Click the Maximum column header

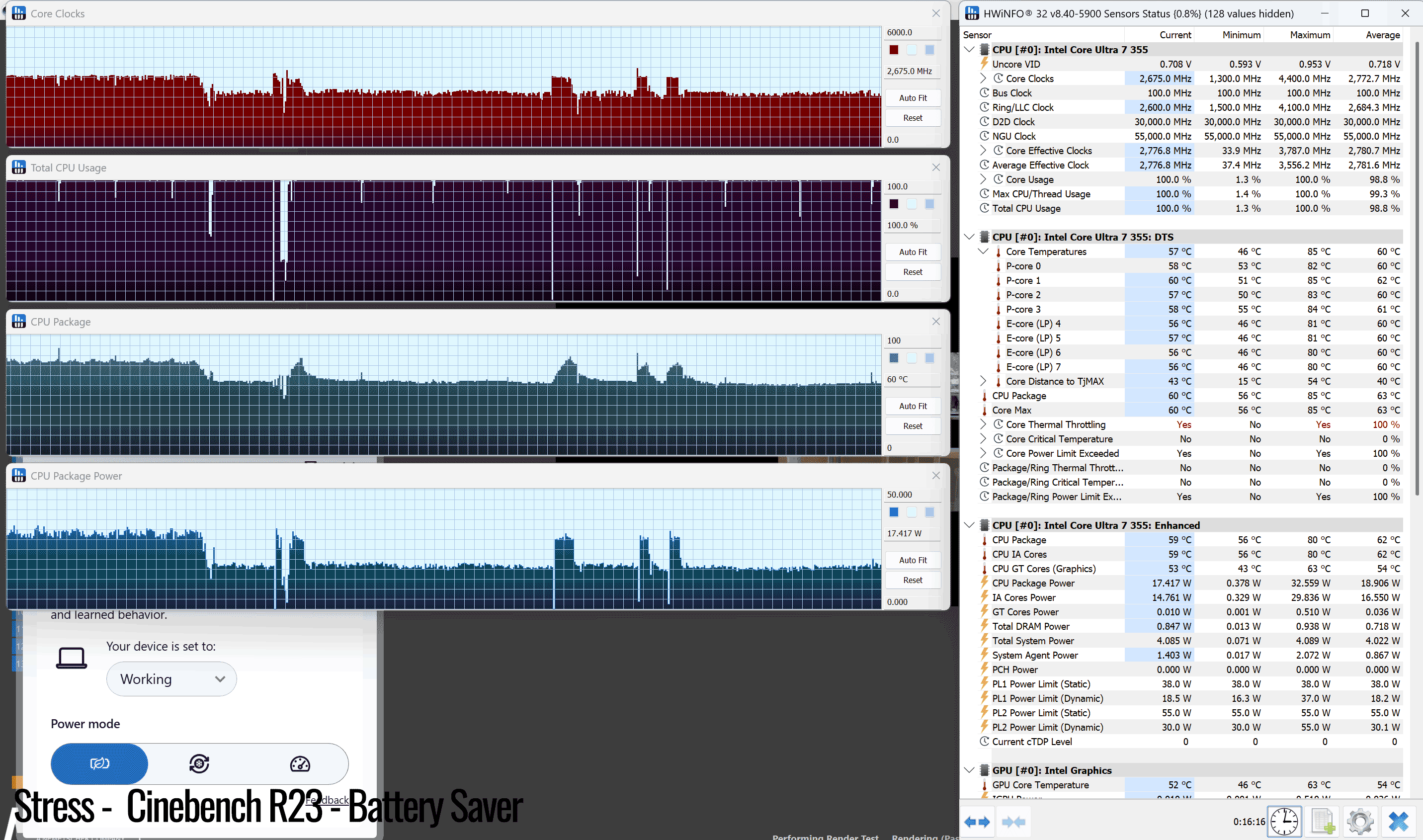[1298, 34]
